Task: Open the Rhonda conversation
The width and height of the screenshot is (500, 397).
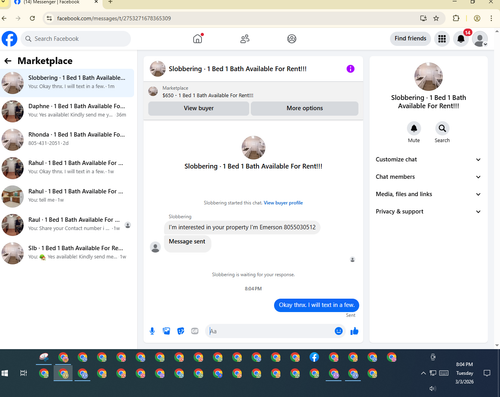Action: click(x=67, y=139)
